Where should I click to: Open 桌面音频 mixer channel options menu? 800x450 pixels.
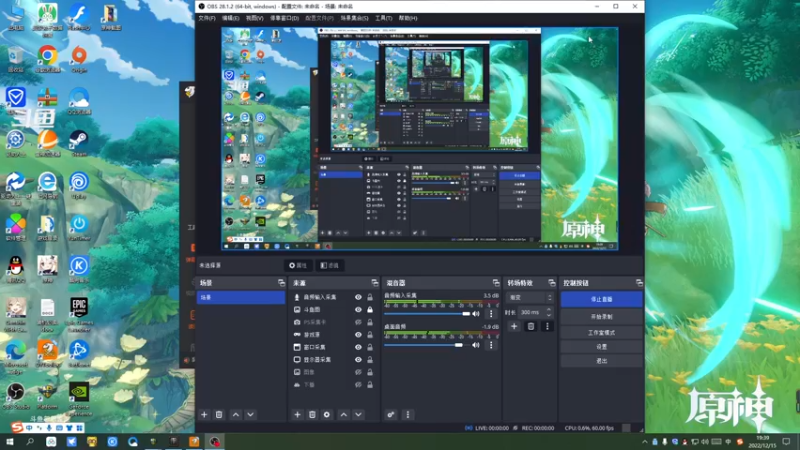pos(491,345)
